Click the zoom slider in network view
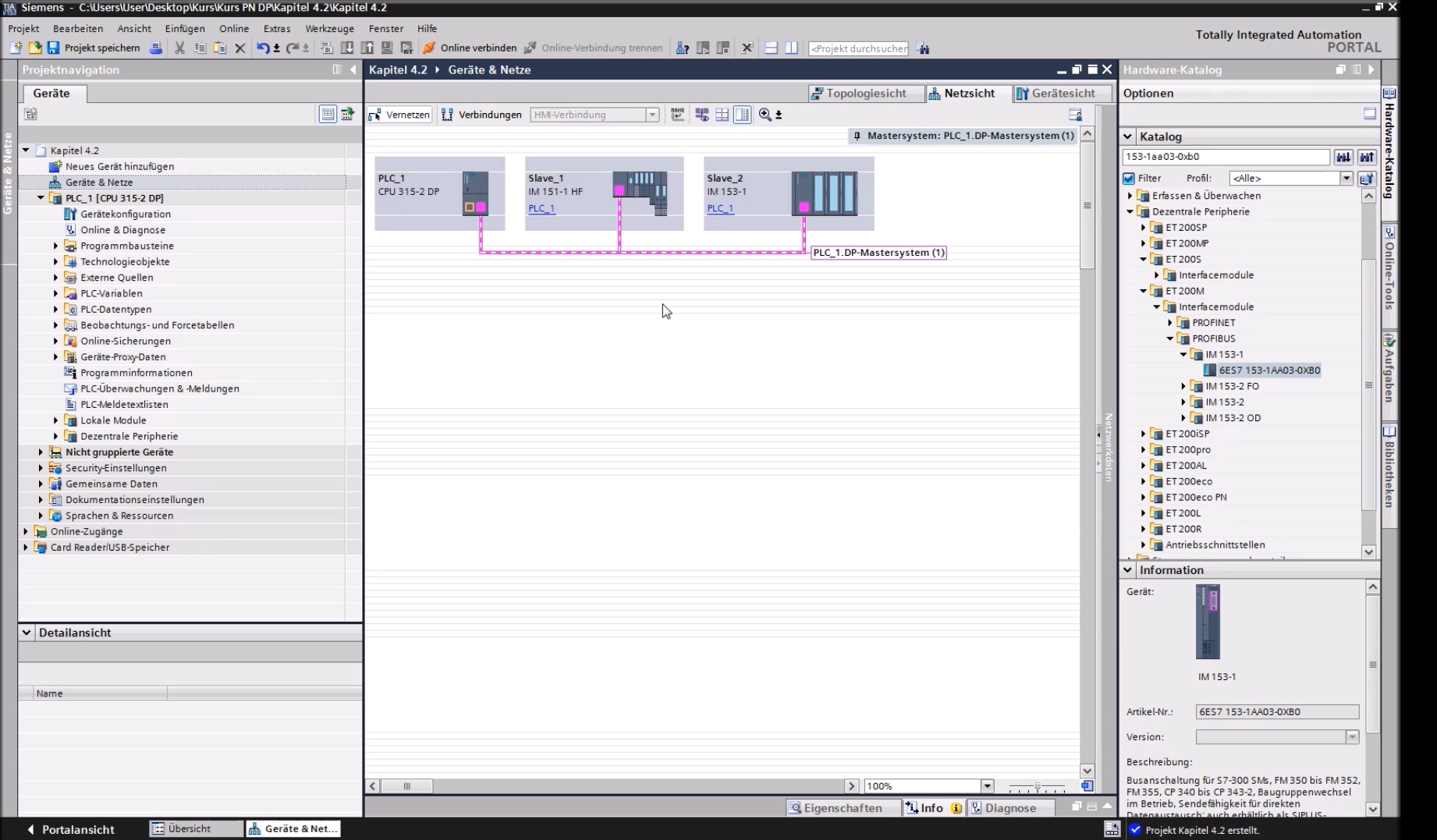1437x840 pixels. coord(1037,786)
